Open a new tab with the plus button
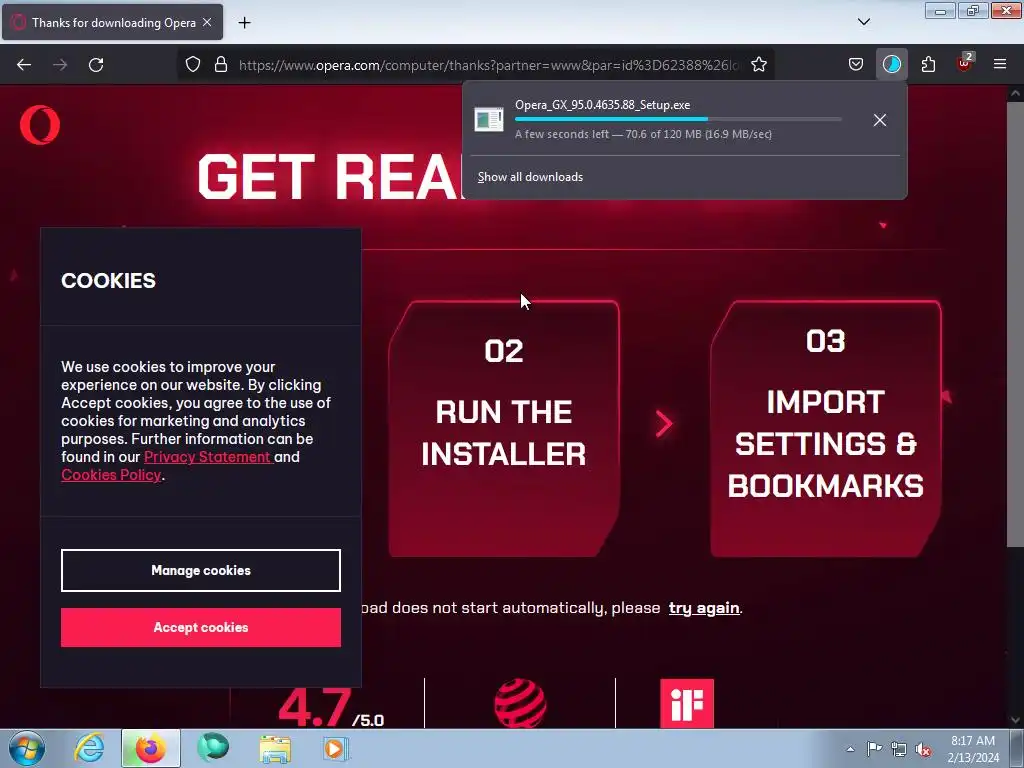Image resolution: width=1024 pixels, height=768 pixels. coord(244,23)
